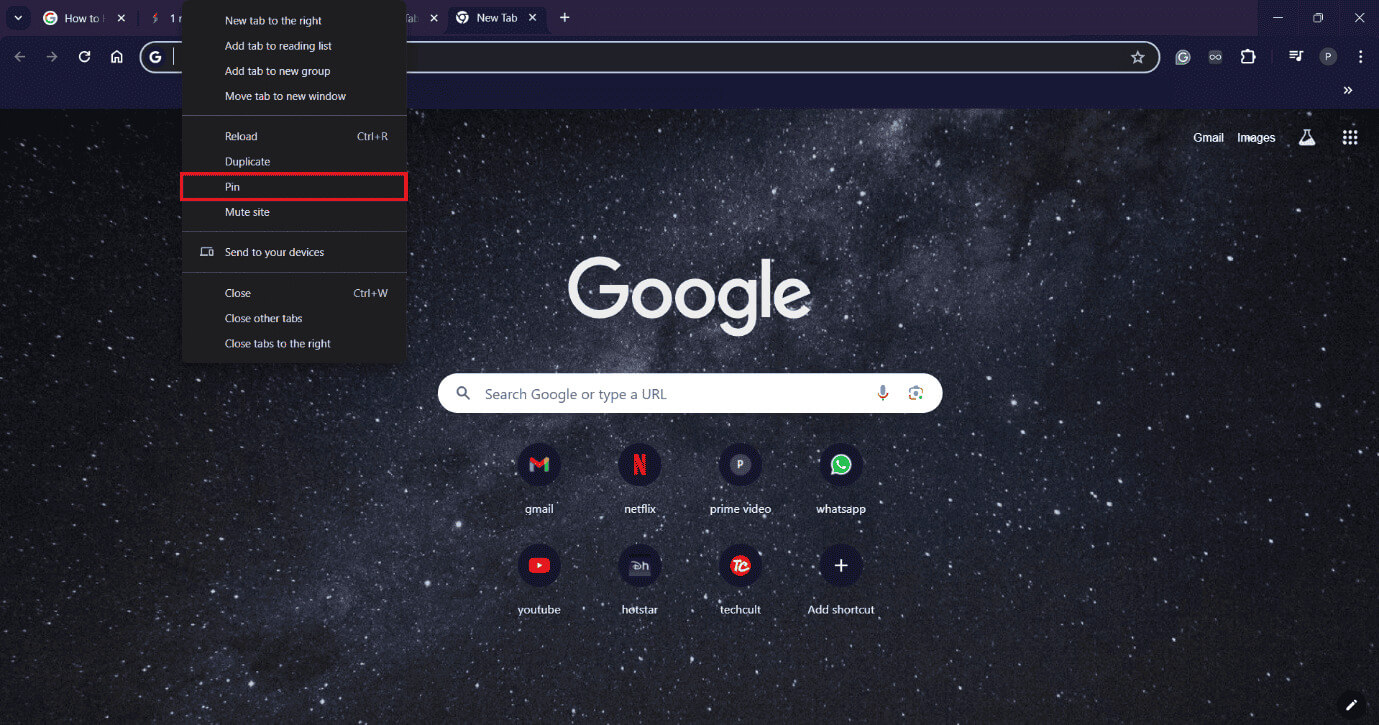Click the browser back arrow
This screenshot has height=725, width=1379.
[20, 57]
